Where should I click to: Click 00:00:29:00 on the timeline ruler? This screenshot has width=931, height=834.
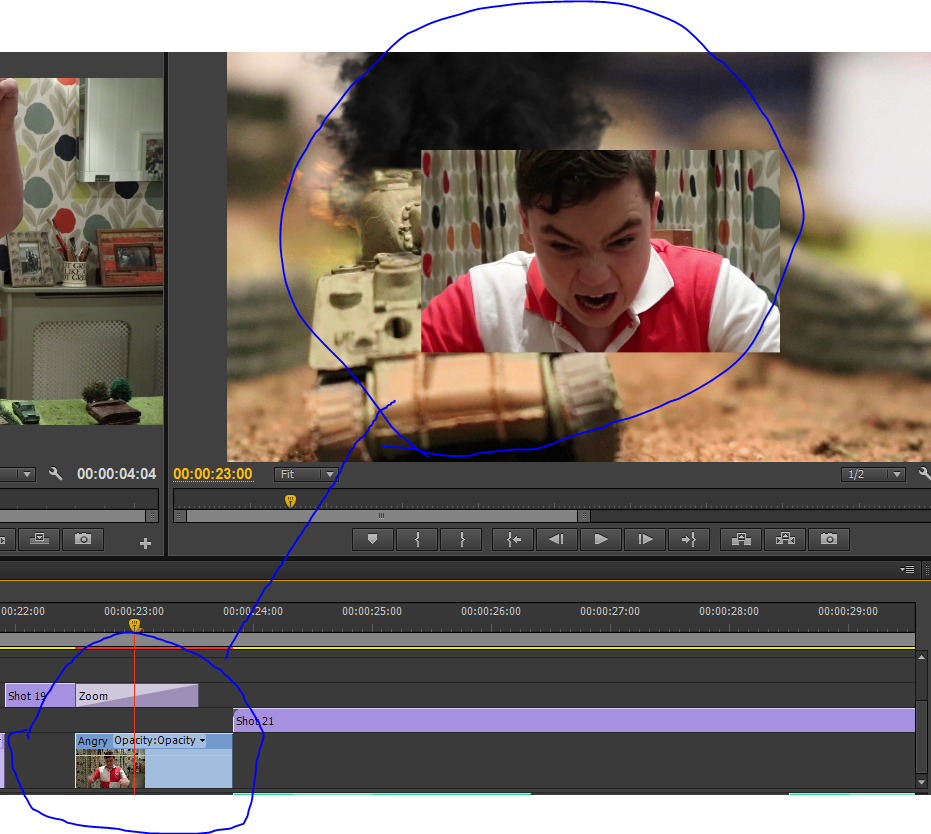pyautogui.click(x=848, y=611)
